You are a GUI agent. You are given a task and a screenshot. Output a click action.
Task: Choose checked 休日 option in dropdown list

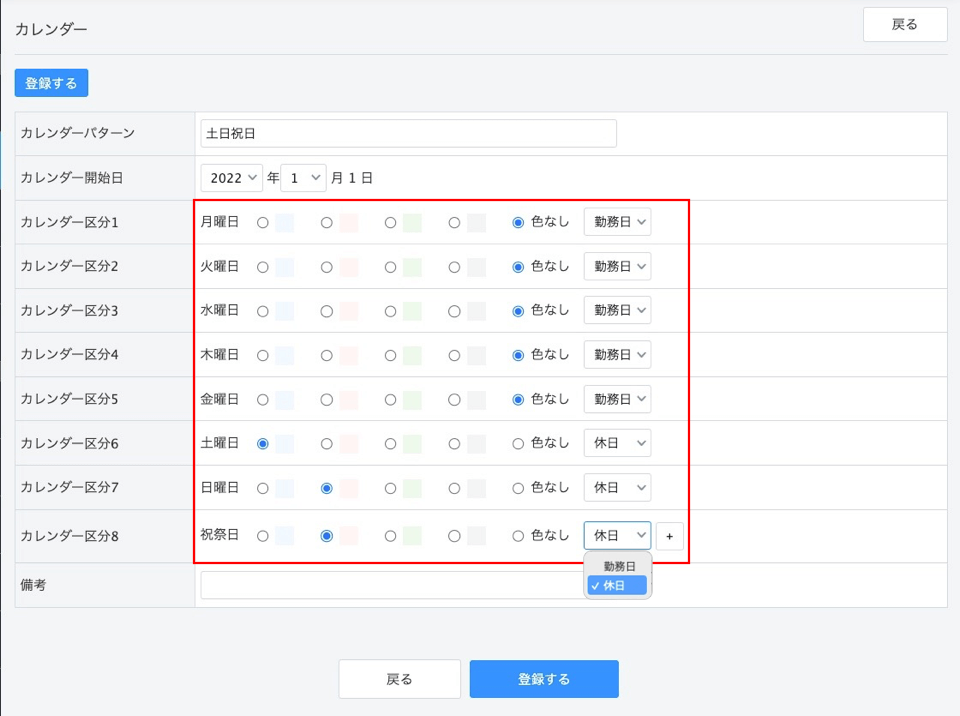tap(617, 586)
